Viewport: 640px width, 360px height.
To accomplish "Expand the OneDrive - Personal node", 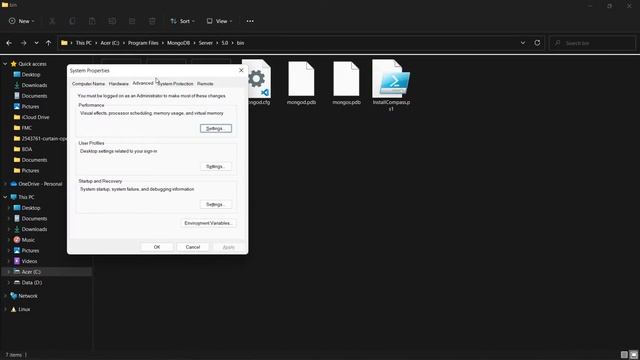I will click(5, 184).
